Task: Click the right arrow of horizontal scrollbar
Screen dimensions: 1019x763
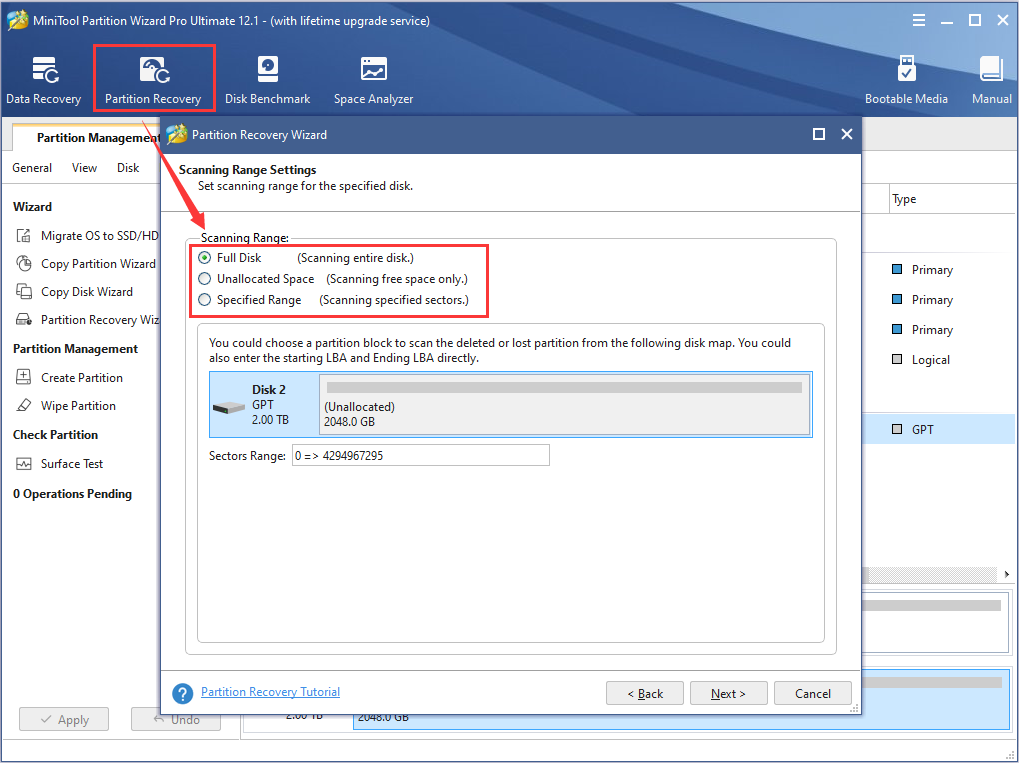Action: [1007, 575]
